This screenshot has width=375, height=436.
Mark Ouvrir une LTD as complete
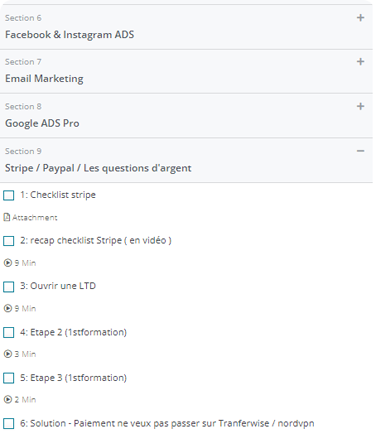(x=9, y=287)
